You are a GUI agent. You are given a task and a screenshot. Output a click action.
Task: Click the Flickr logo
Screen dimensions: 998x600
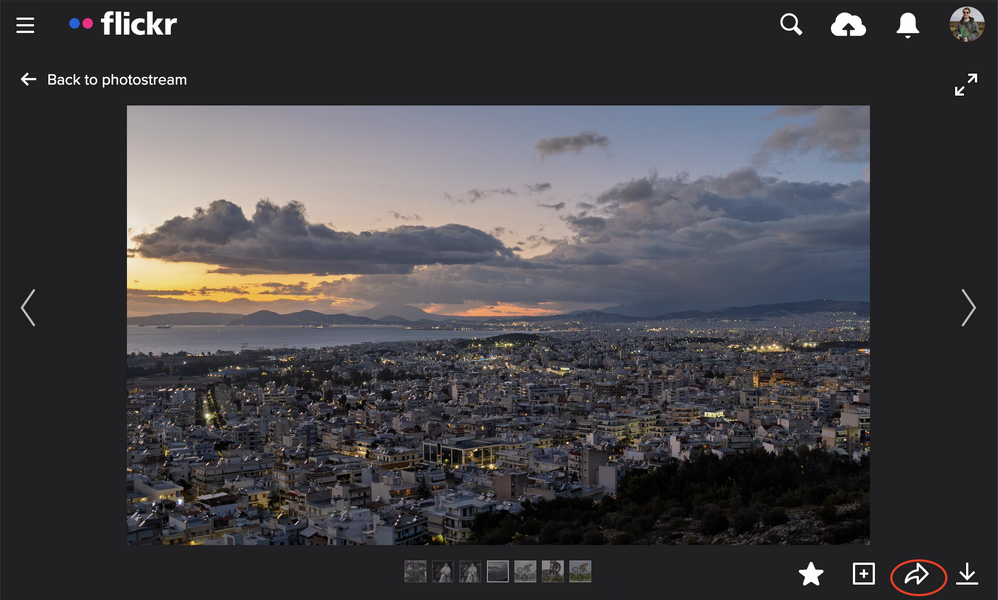[x=123, y=25]
